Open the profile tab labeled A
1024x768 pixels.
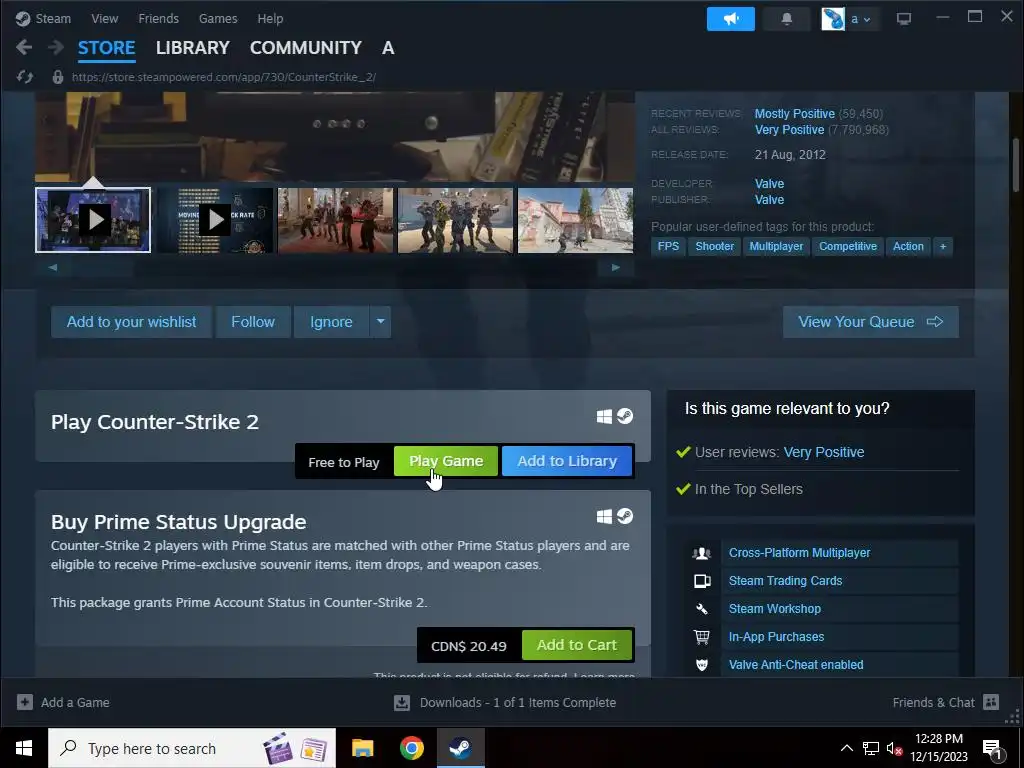(x=388, y=48)
